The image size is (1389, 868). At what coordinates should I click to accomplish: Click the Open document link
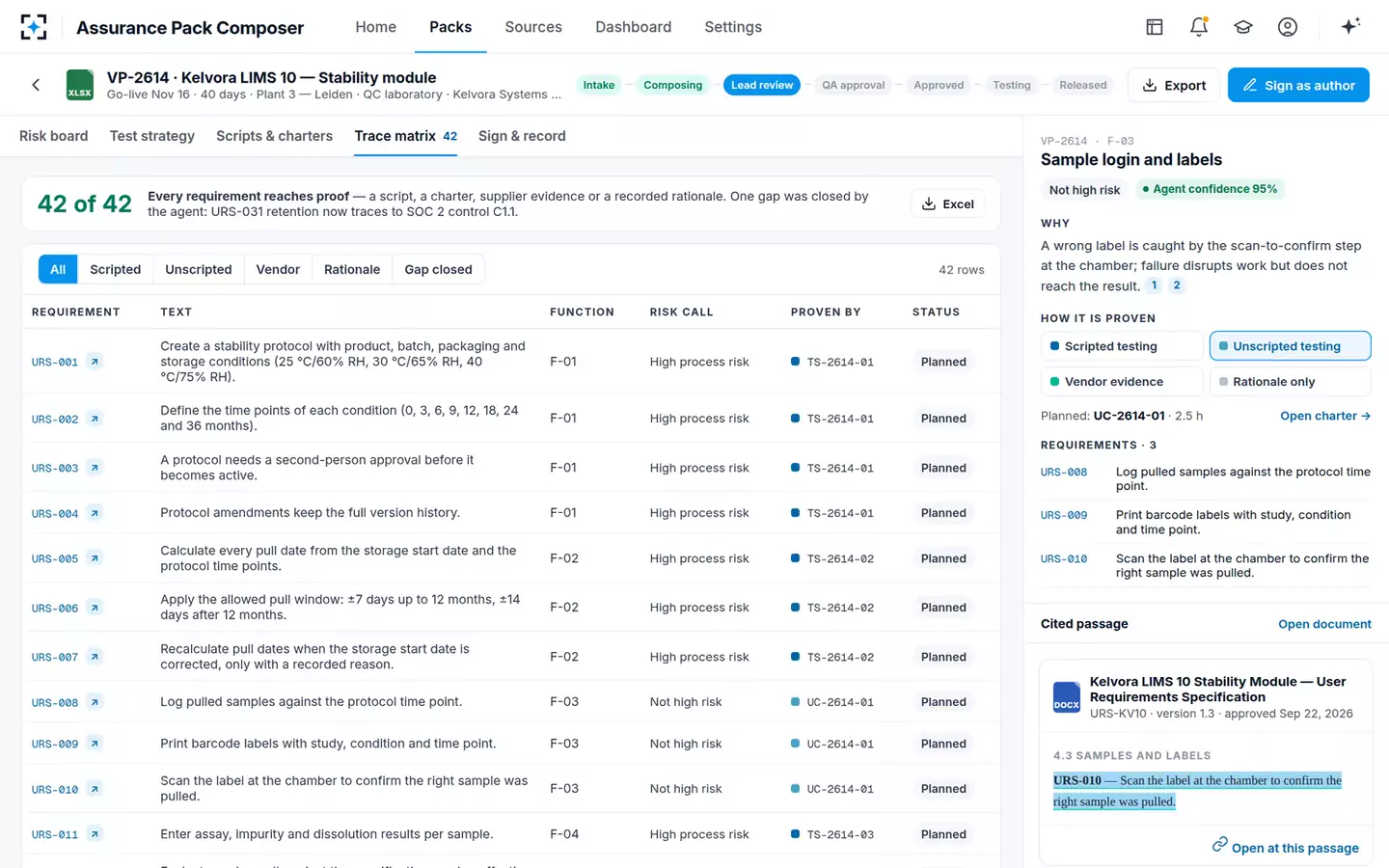[x=1324, y=624]
